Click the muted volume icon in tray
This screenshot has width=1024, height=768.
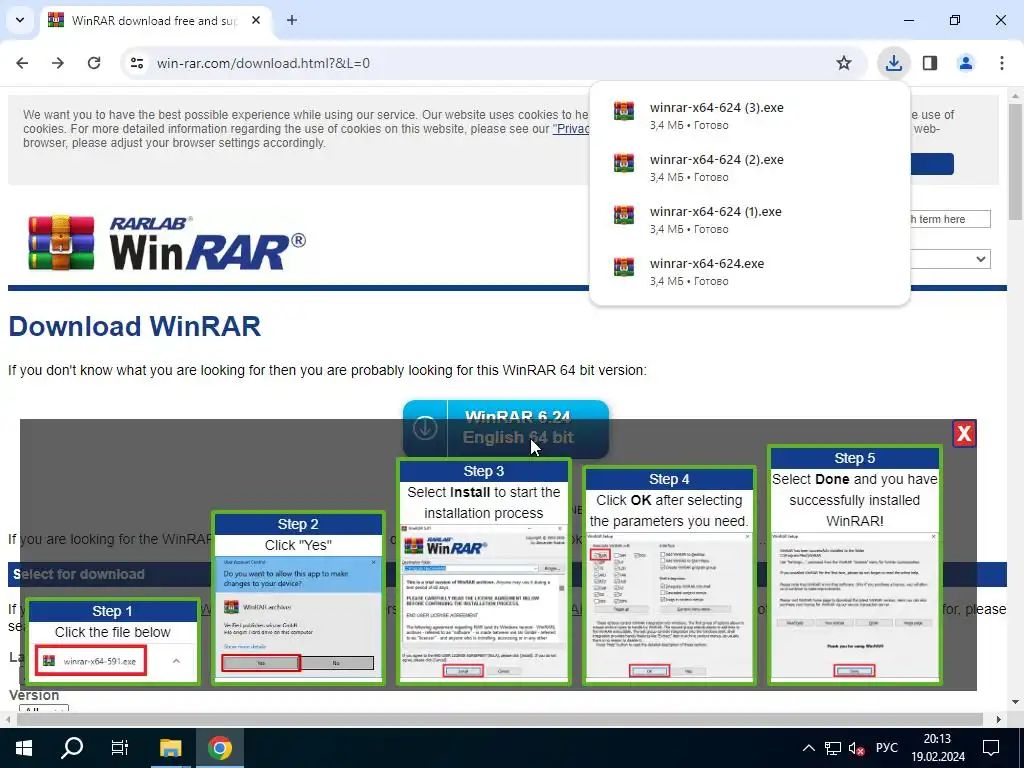[856, 748]
